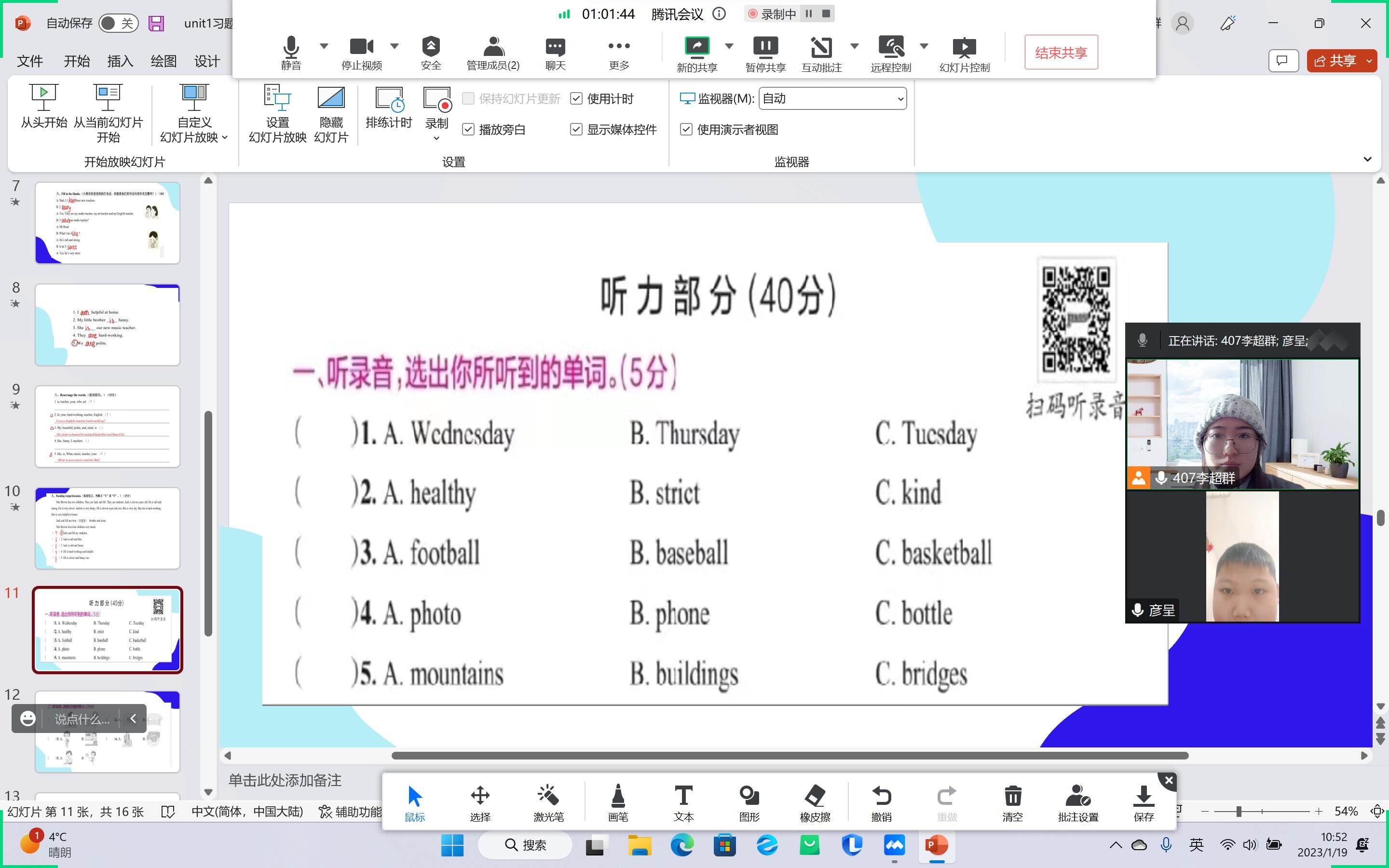Open Set Up Slide Show (设置幻灯片放映)

coord(277,113)
